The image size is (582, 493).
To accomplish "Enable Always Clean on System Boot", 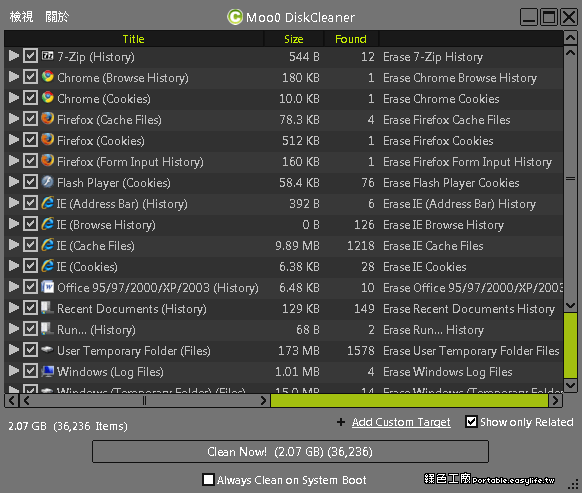I will (x=208, y=479).
